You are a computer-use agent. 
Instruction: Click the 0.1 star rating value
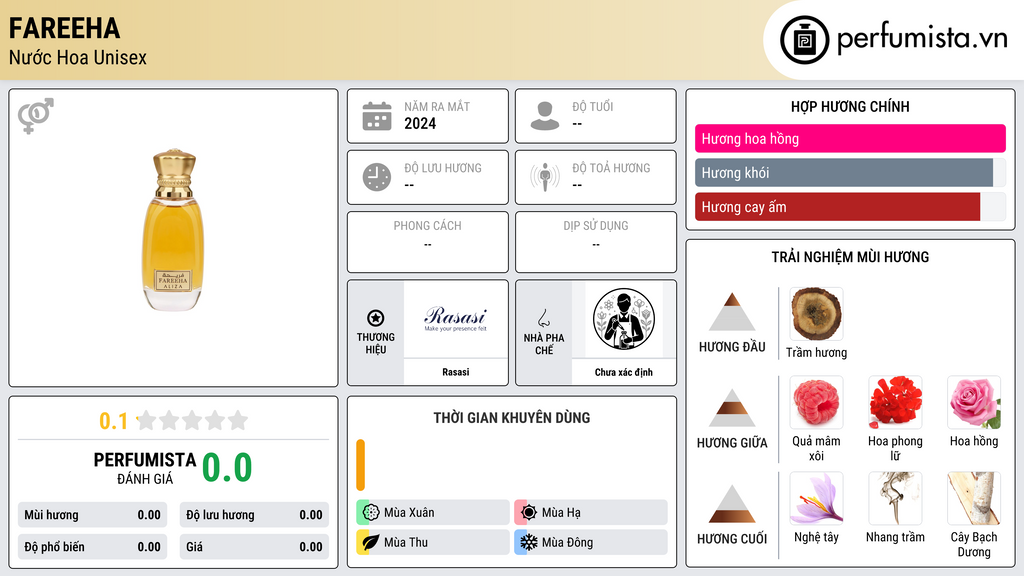[113, 421]
